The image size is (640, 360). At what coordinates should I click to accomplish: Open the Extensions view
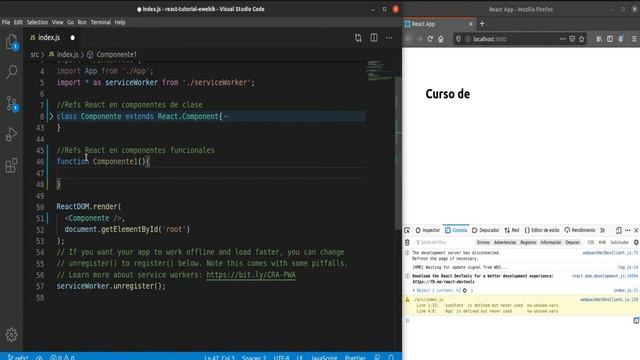[x=11, y=165]
